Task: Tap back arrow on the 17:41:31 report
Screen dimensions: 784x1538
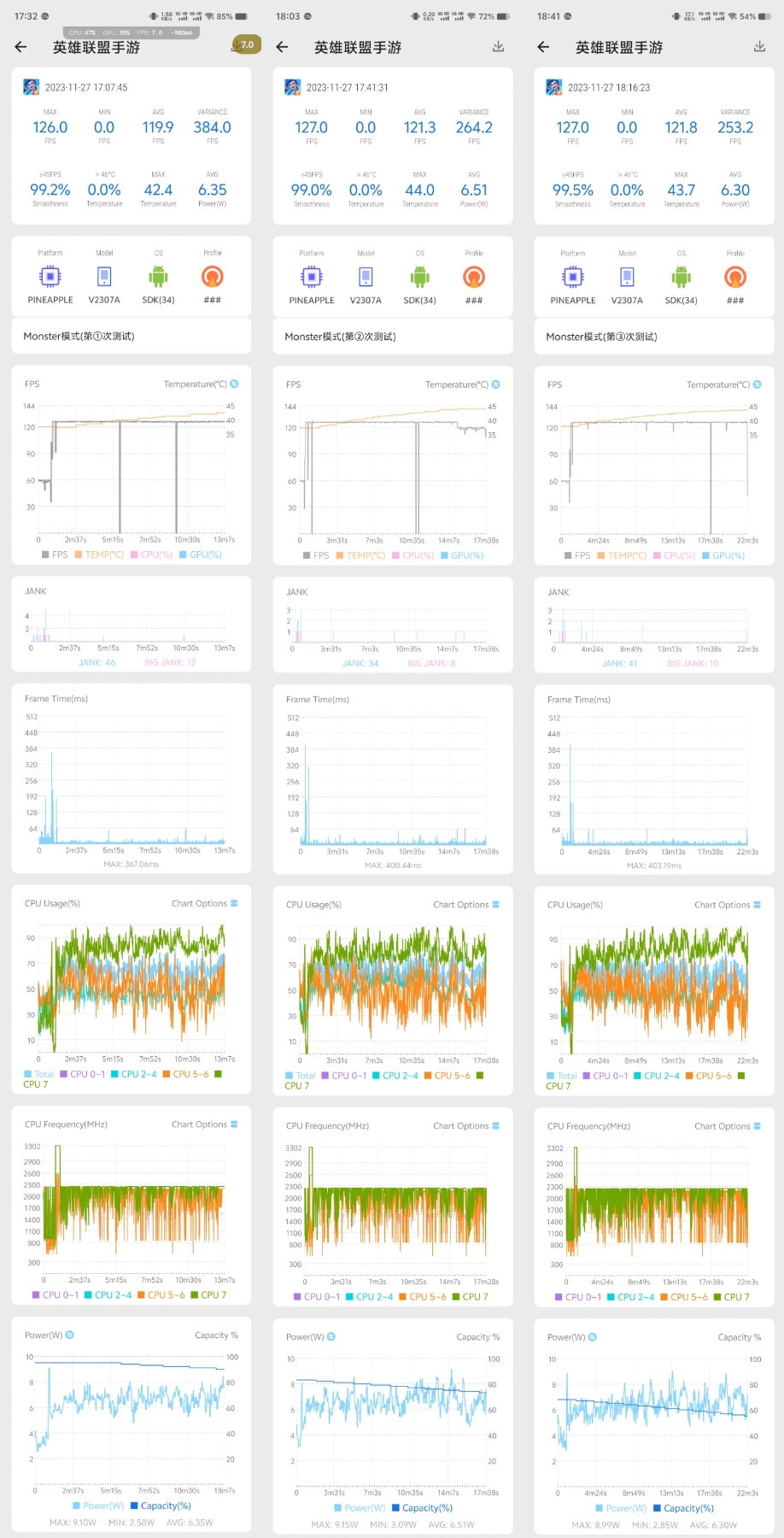Action: tap(283, 47)
